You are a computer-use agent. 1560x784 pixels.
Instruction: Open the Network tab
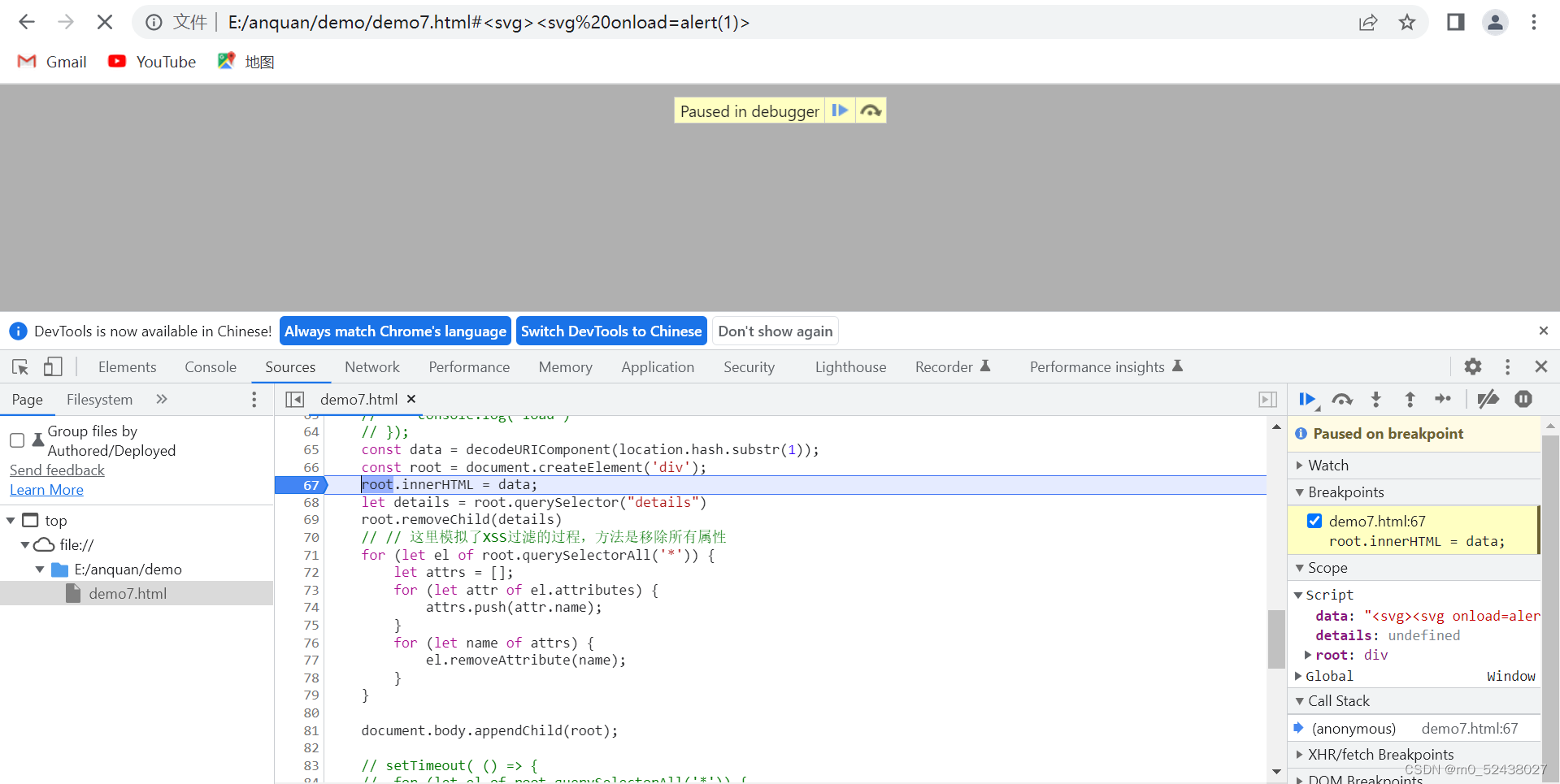tap(372, 367)
